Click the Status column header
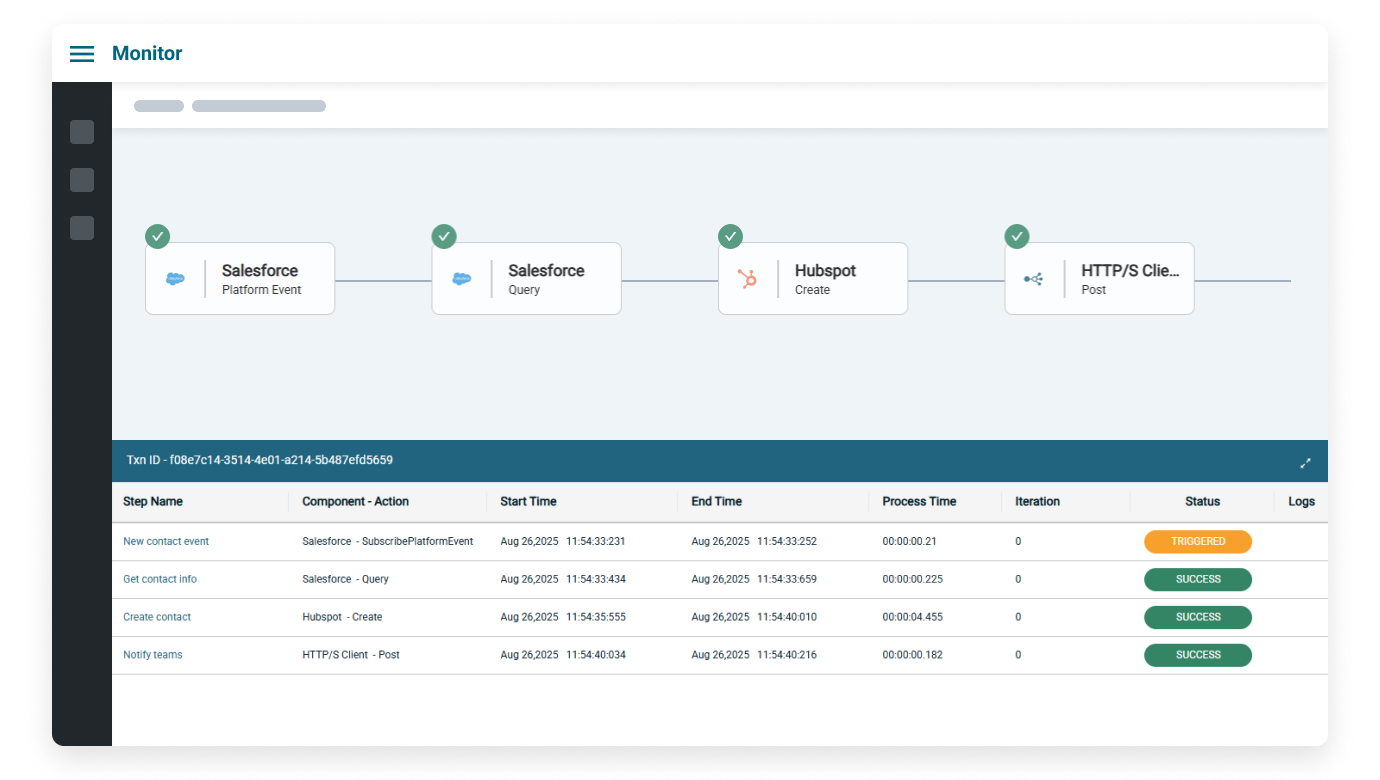 tap(1202, 502)
